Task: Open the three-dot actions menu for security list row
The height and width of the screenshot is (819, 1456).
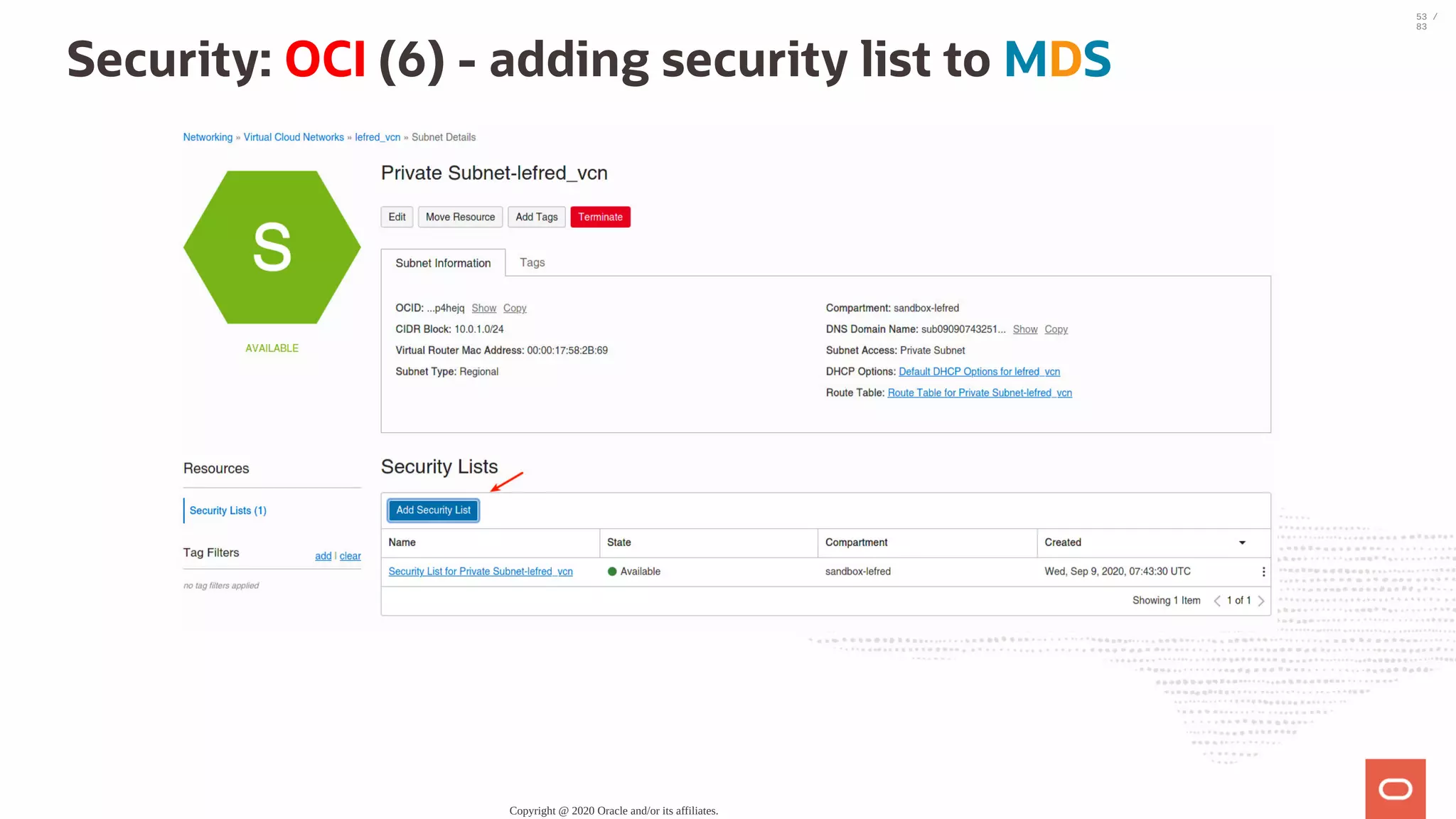Action: pyautogui.click(x=1263, y=572)
